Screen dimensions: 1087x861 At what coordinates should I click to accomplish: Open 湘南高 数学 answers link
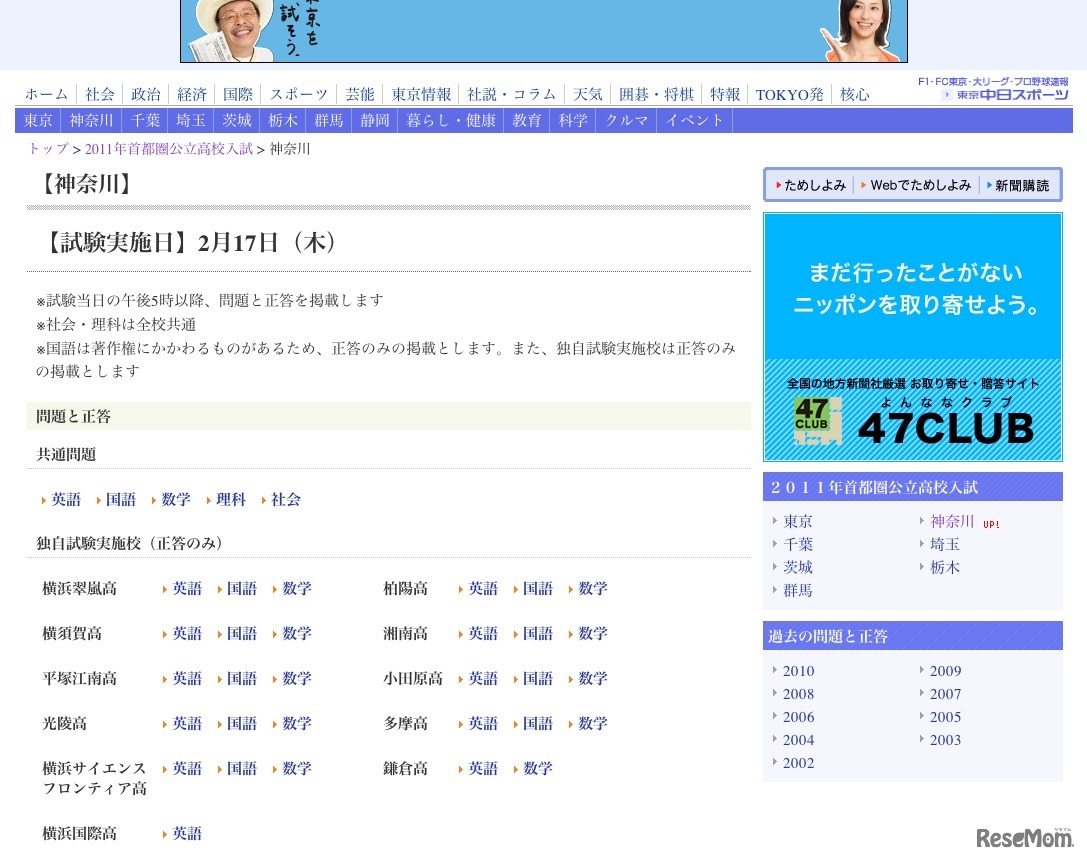pos(593,634)
